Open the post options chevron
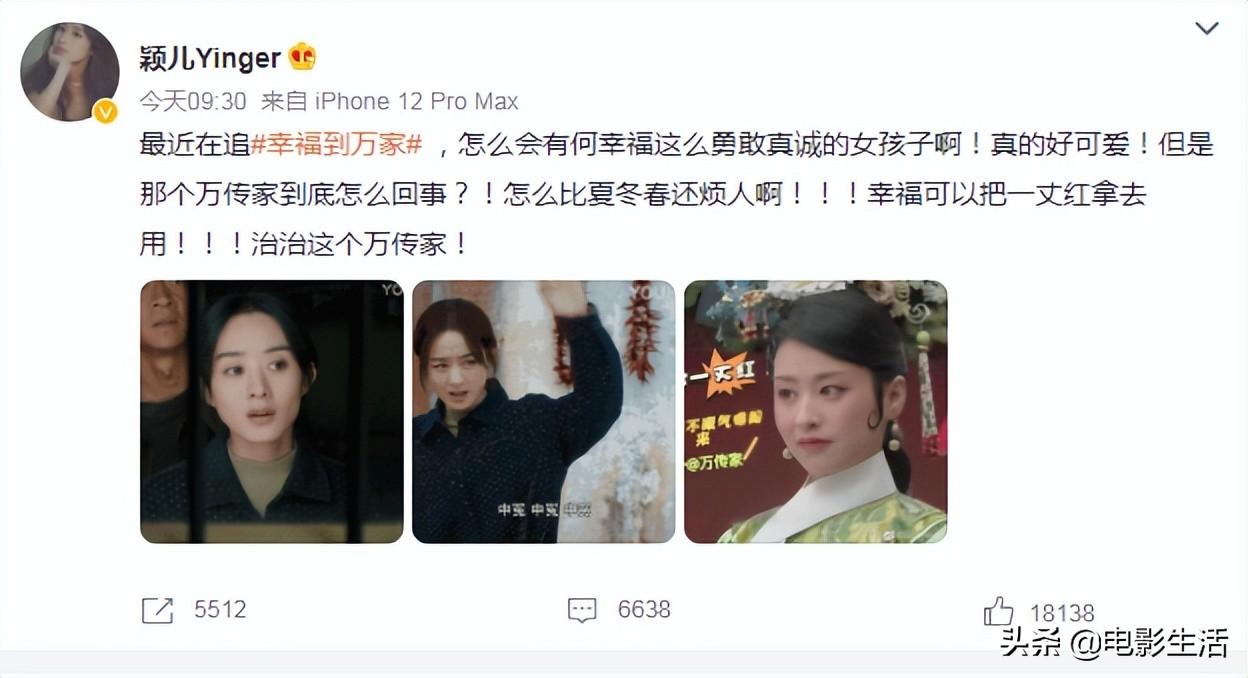1248x678 pixels. tap(1207, 28)
